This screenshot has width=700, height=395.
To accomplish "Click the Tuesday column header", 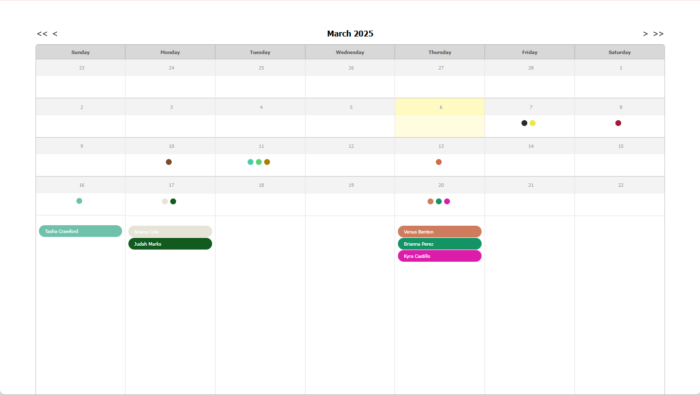I will click(x=260, y=52).
